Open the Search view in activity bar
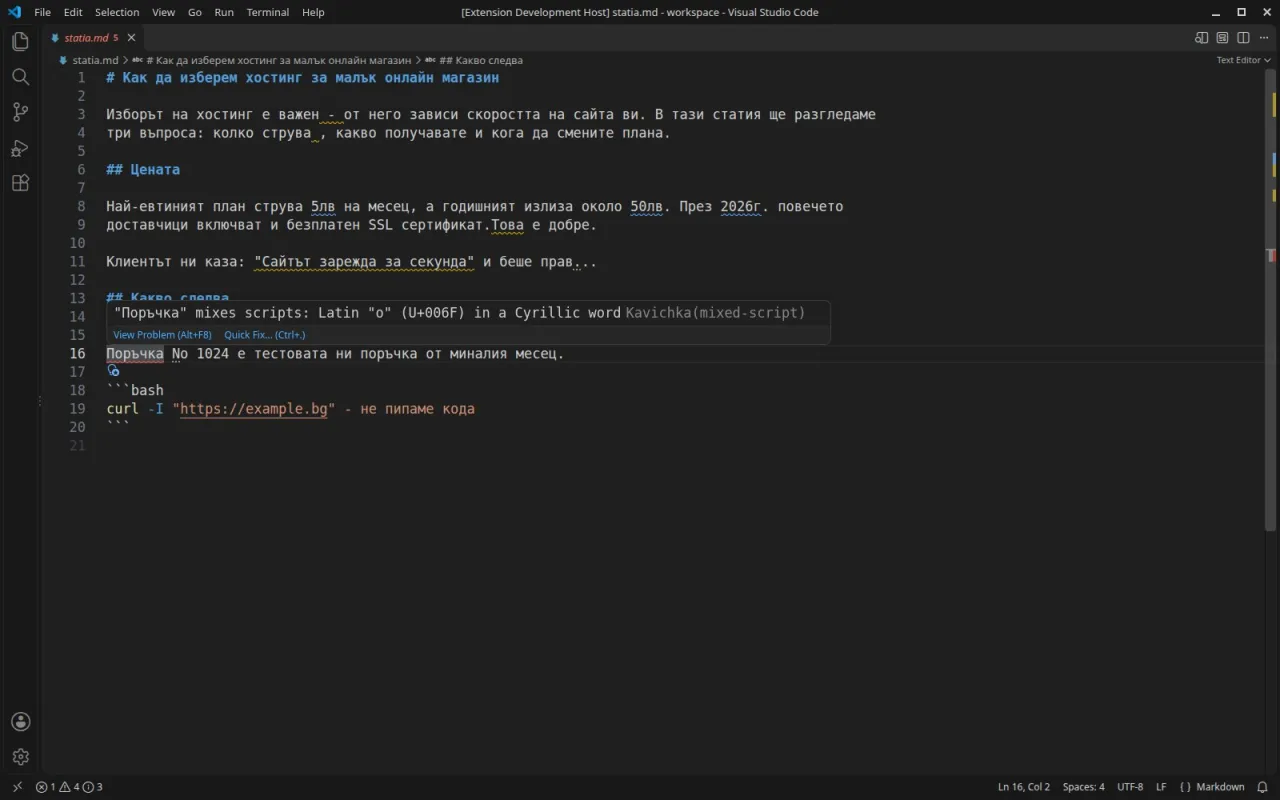This screenshot has width=1280, height=800. coord(20,77)
